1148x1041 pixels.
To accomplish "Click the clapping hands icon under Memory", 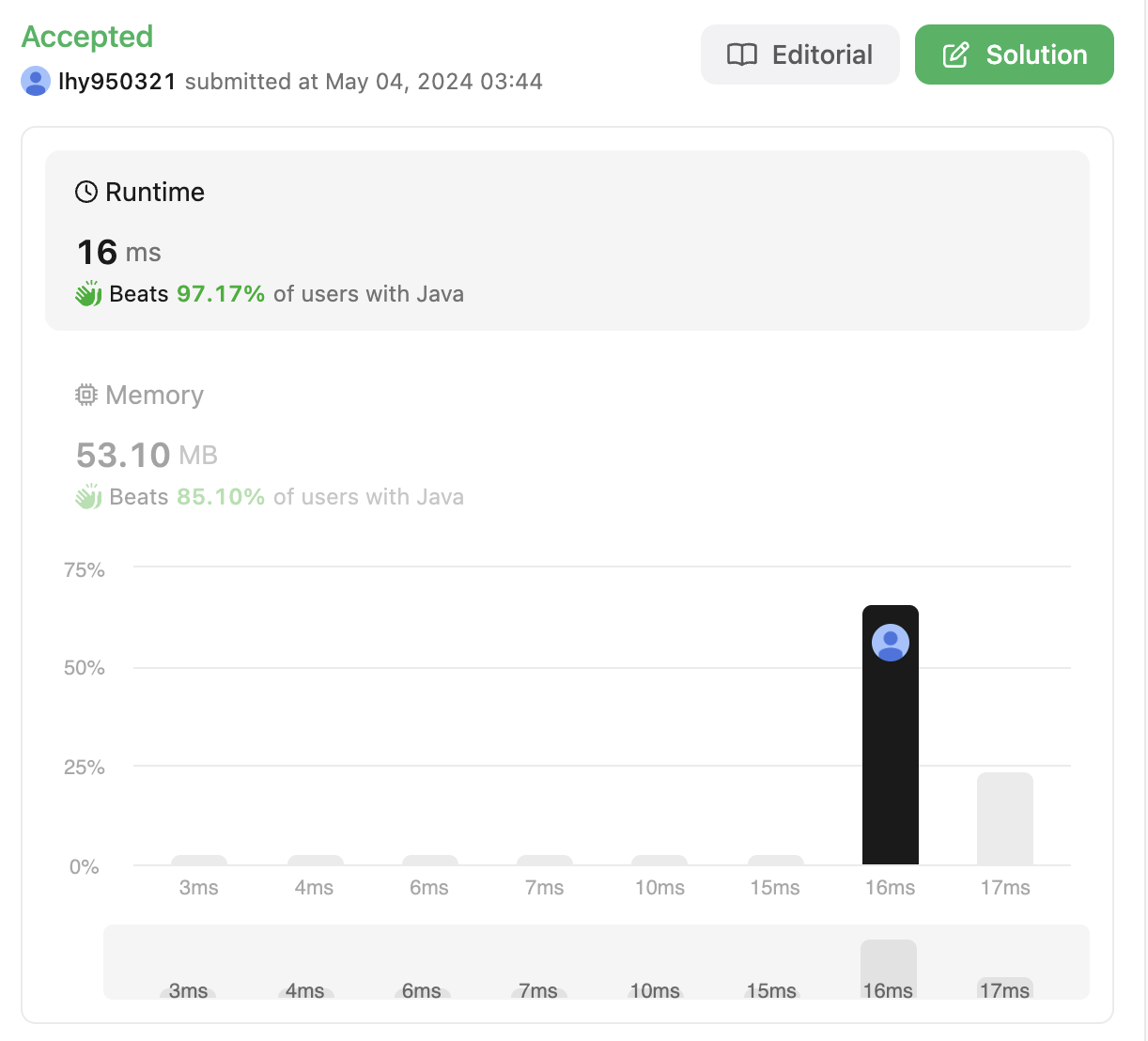I will click(x=88, y=497).
